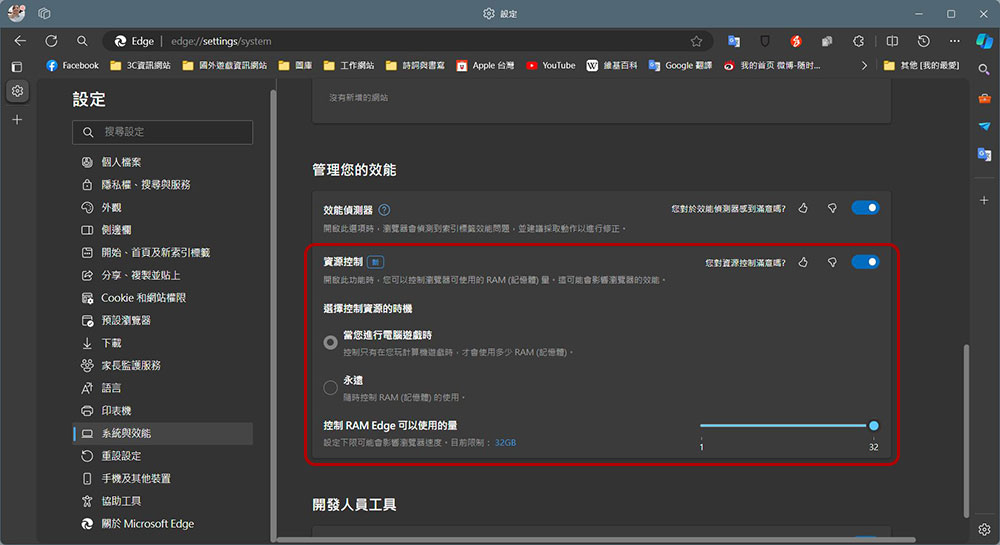Add this page to favorites with the star icon

tap(696, 41)
